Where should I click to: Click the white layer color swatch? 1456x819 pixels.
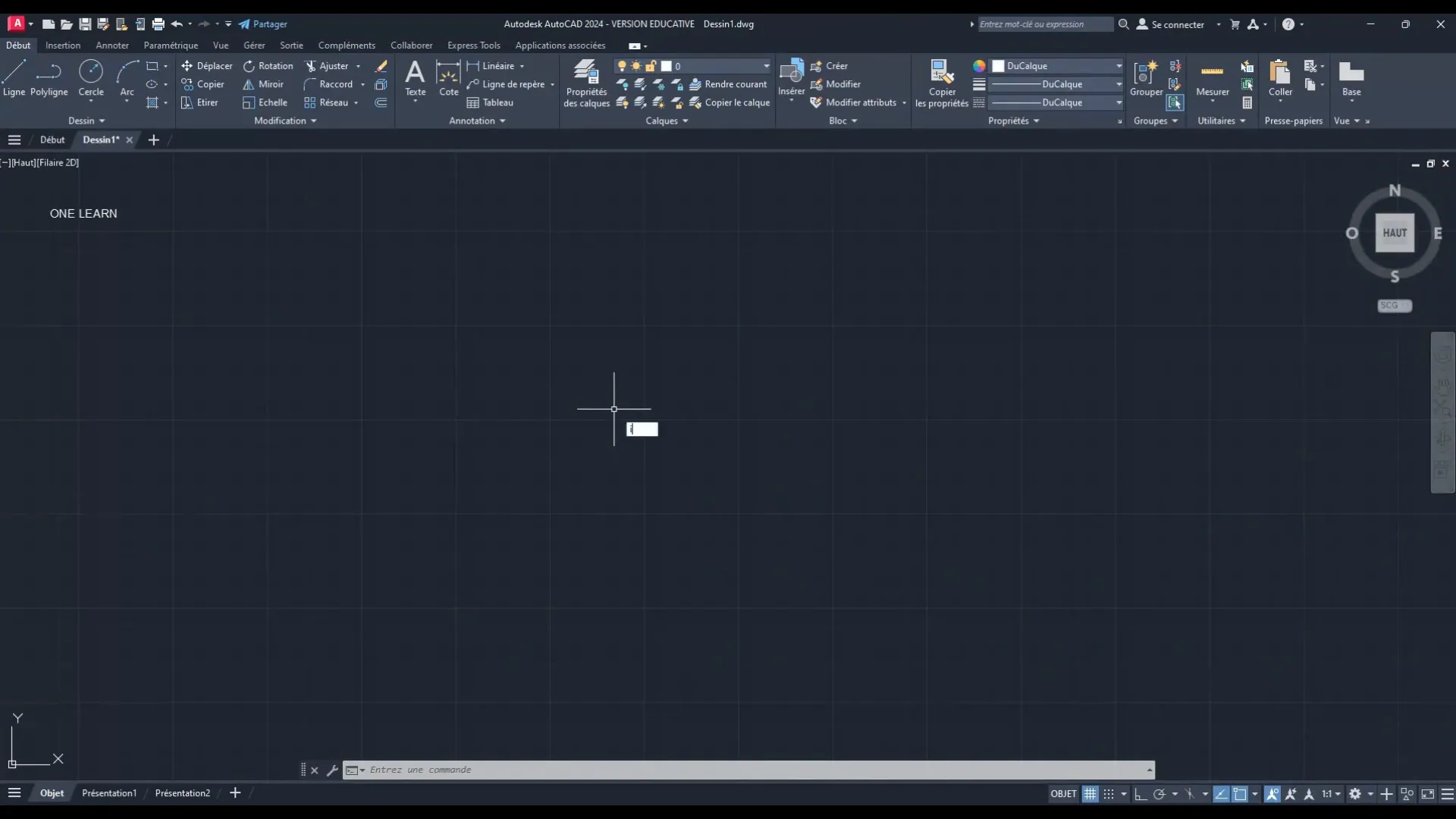(667, 66)
